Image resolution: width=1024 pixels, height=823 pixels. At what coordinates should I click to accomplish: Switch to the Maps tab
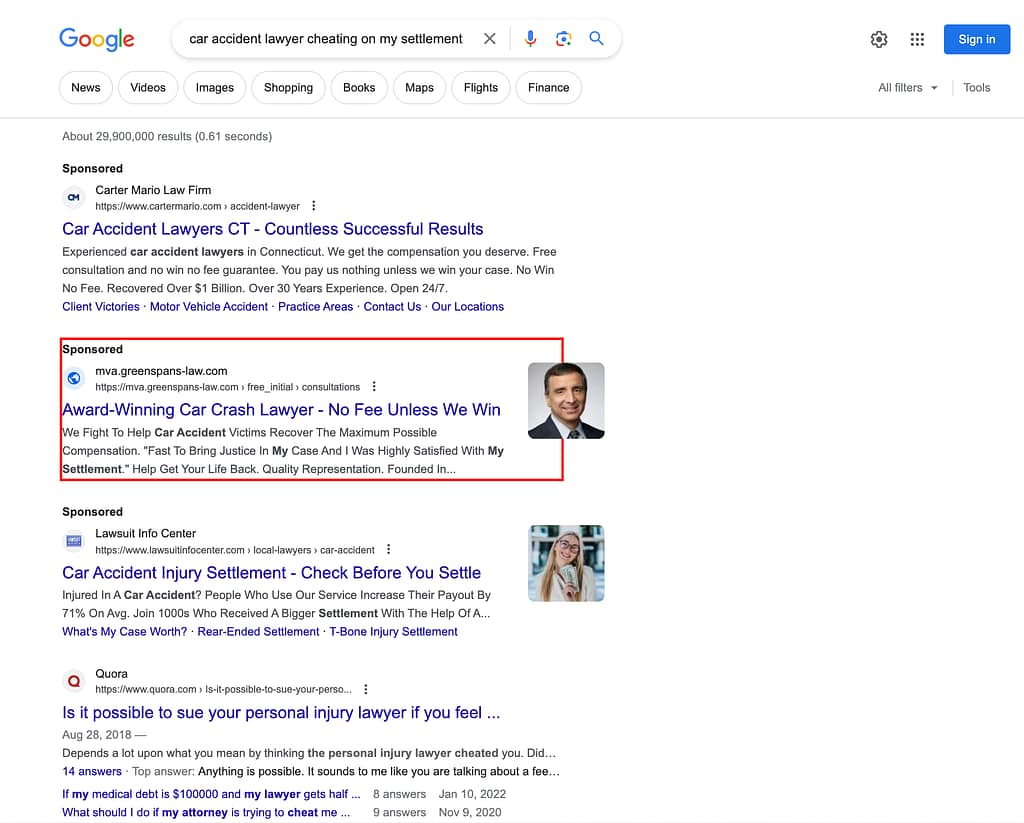coord(419,88)
